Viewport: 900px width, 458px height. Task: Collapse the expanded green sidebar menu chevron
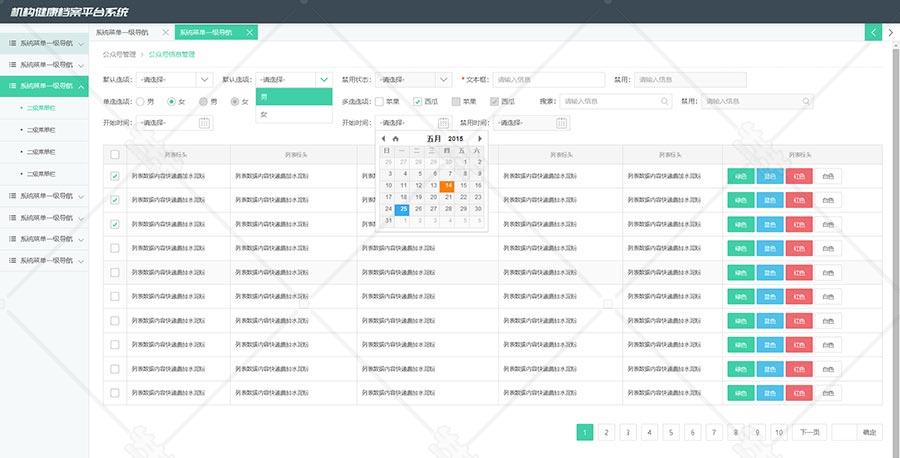coord(81,87)
